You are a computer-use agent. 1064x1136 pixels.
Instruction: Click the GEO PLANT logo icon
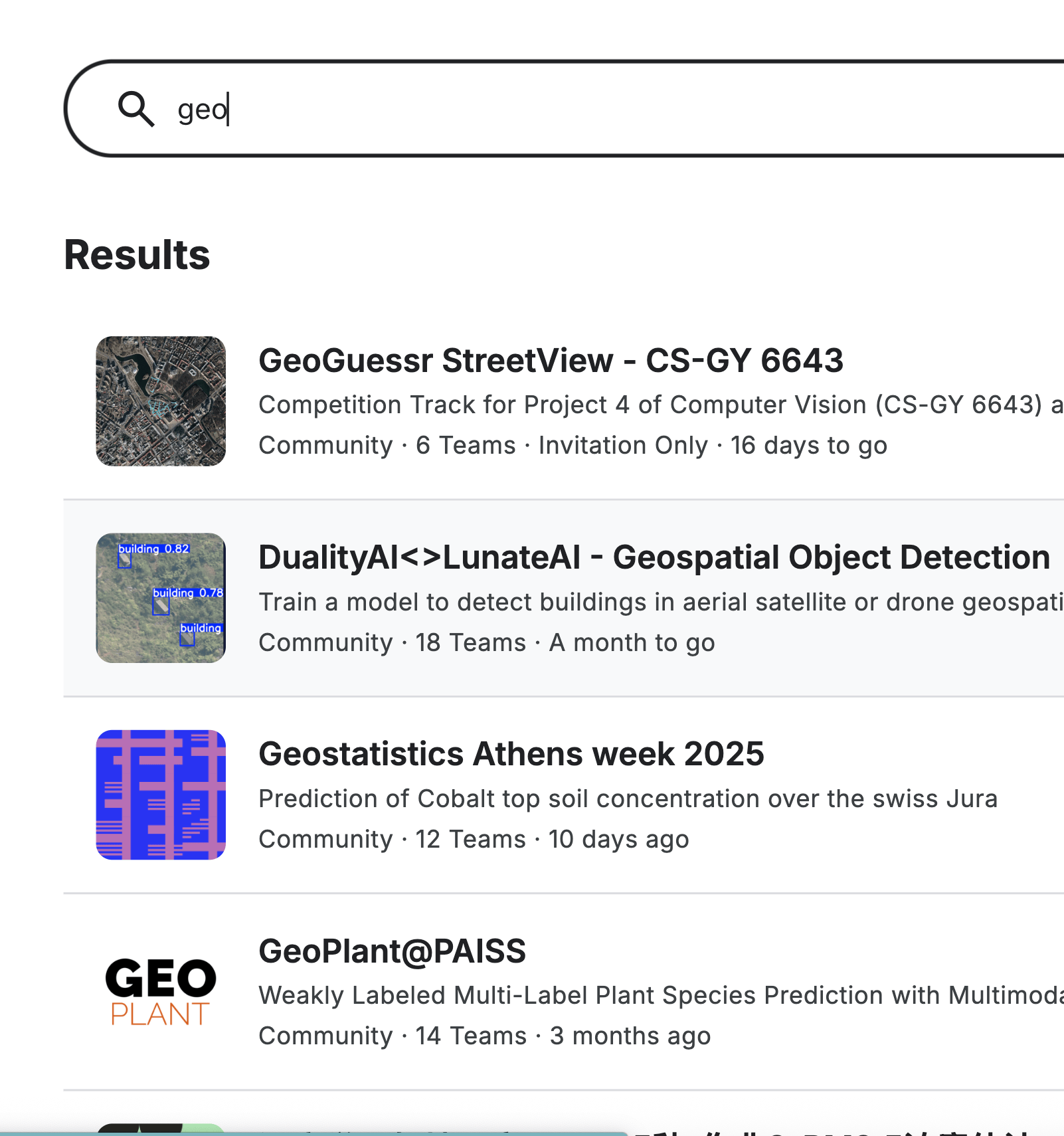[x=161, y=991]
